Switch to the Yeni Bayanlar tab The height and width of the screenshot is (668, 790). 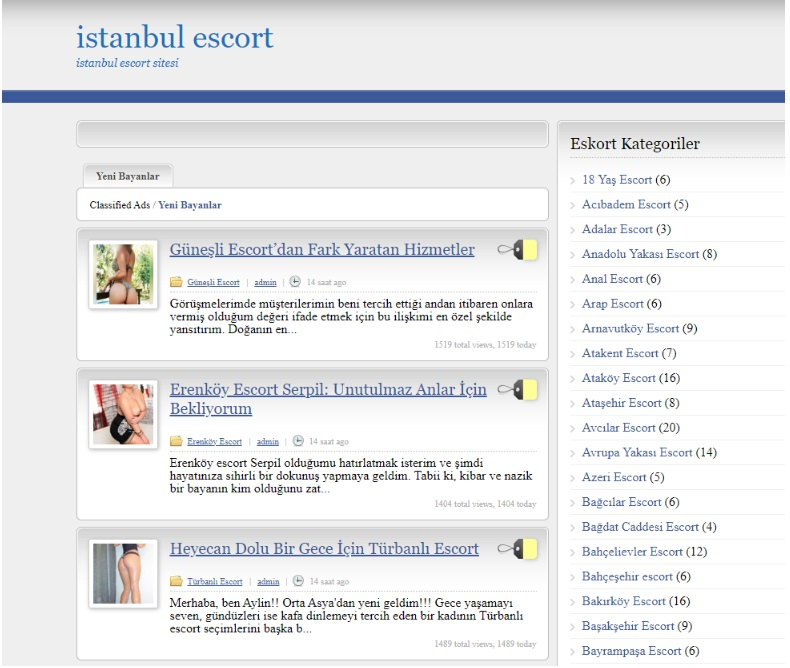click(x=127, y=176)
